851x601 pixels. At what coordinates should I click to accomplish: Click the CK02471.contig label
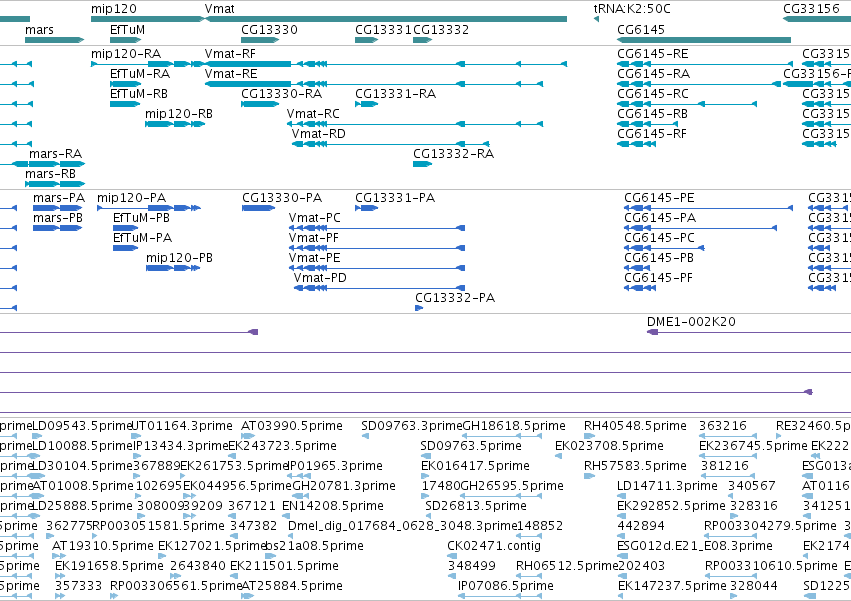pyautogui.click(x=494, y=546)
